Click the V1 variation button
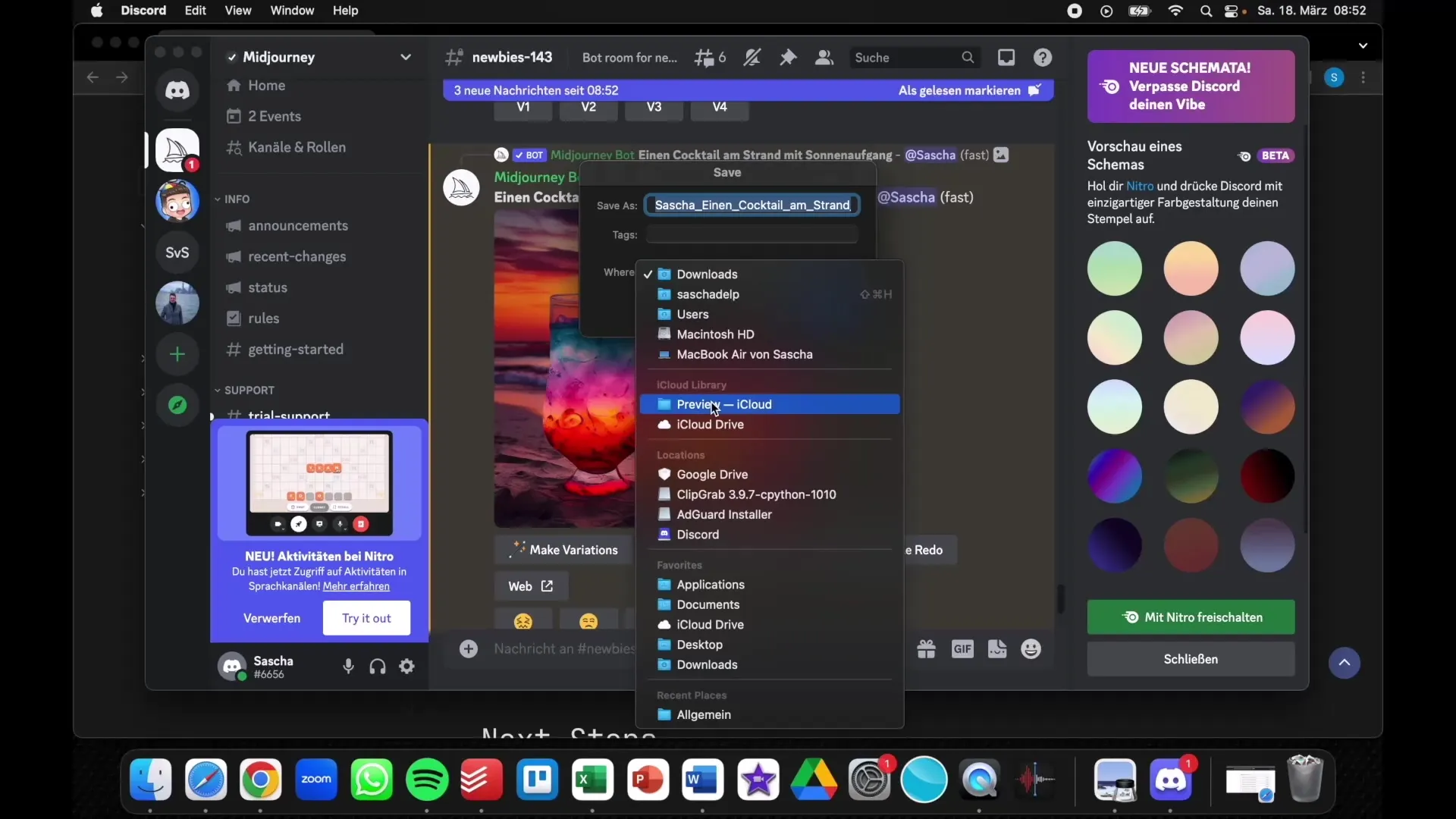Image resolution: width=1456 pixels, height=819 pixels. tap(523, 107)
